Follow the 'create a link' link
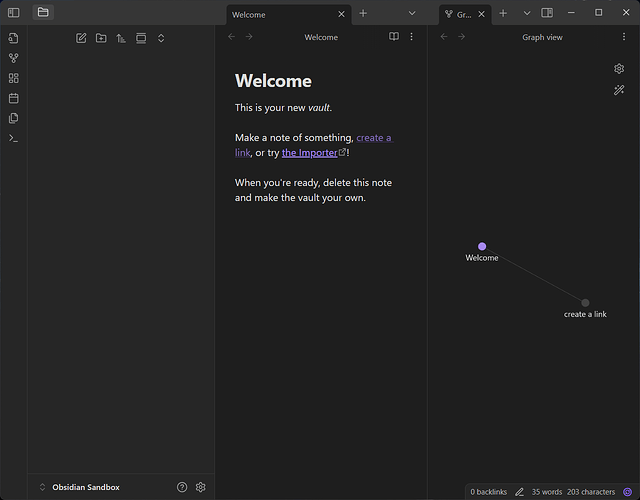Image resolution: width=640 pixels, height=500 pixels. 374,138
